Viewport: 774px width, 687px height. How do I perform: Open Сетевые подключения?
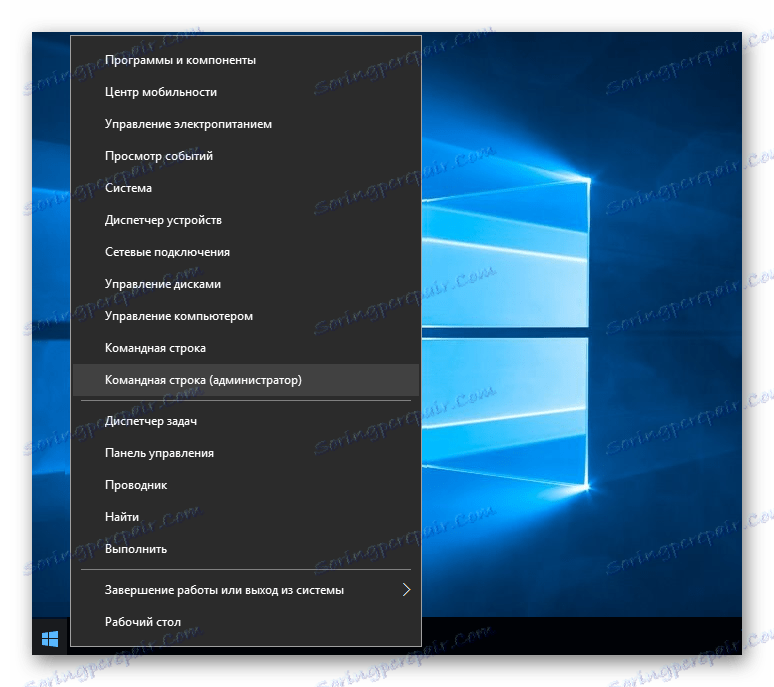tap(246, 252)
